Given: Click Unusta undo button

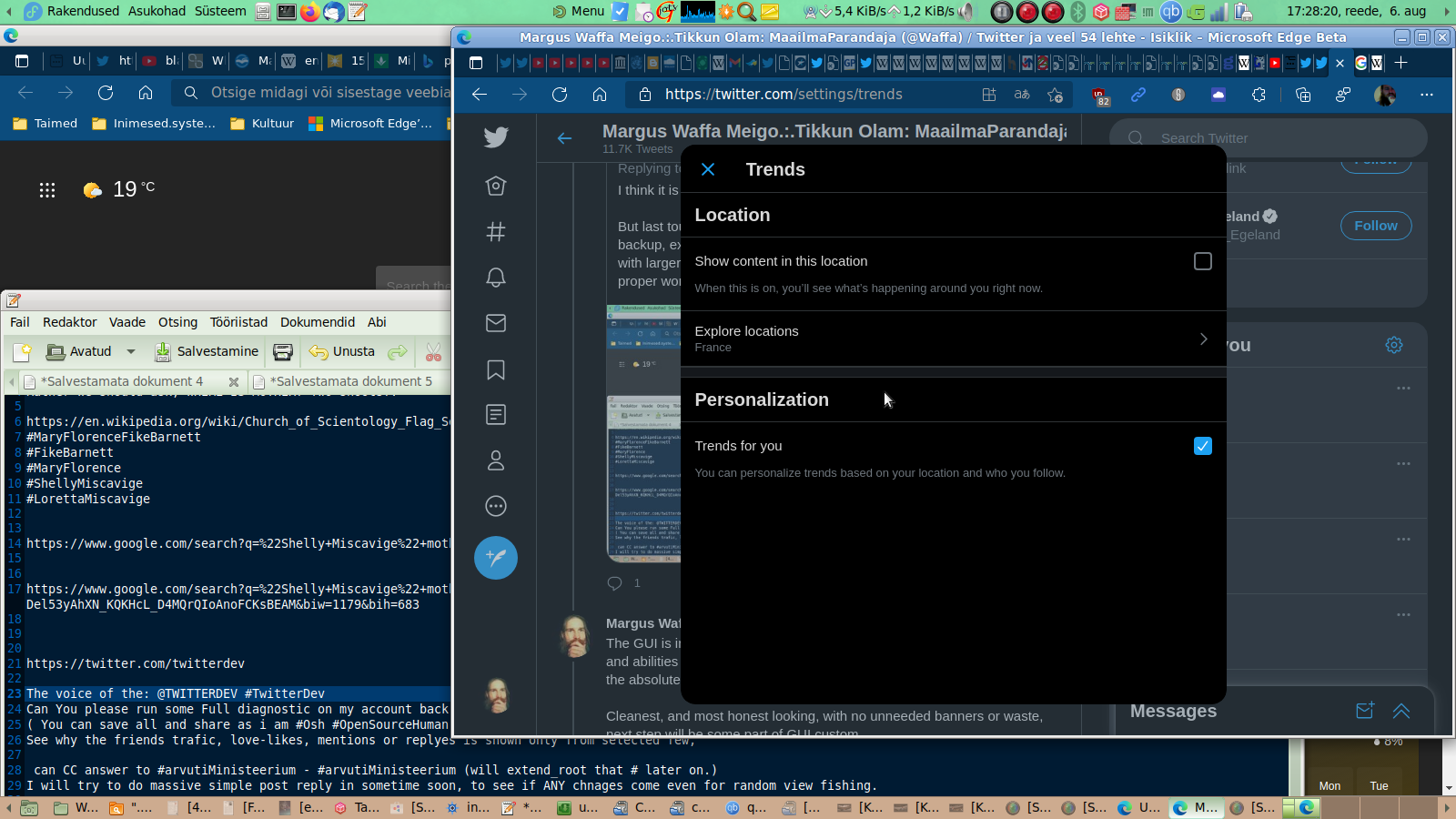Looking at the screenshot, I should pos(342,352).
